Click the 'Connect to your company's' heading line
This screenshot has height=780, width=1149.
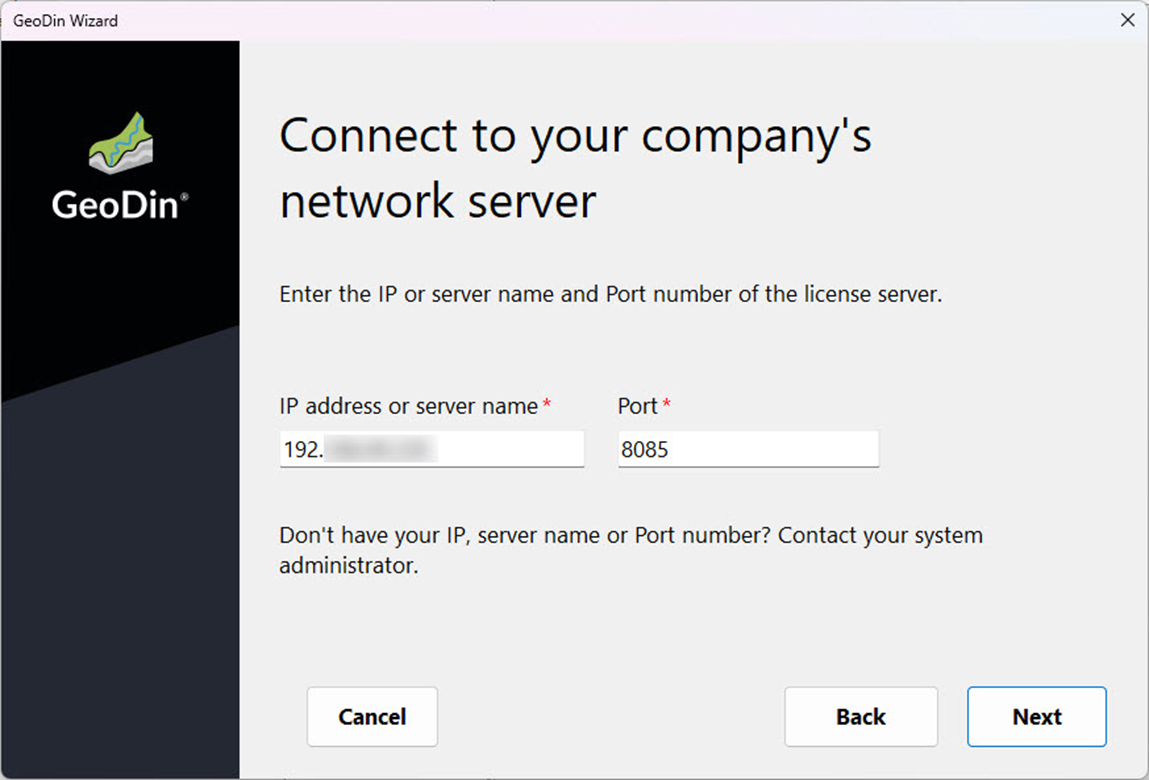(575, 136)
